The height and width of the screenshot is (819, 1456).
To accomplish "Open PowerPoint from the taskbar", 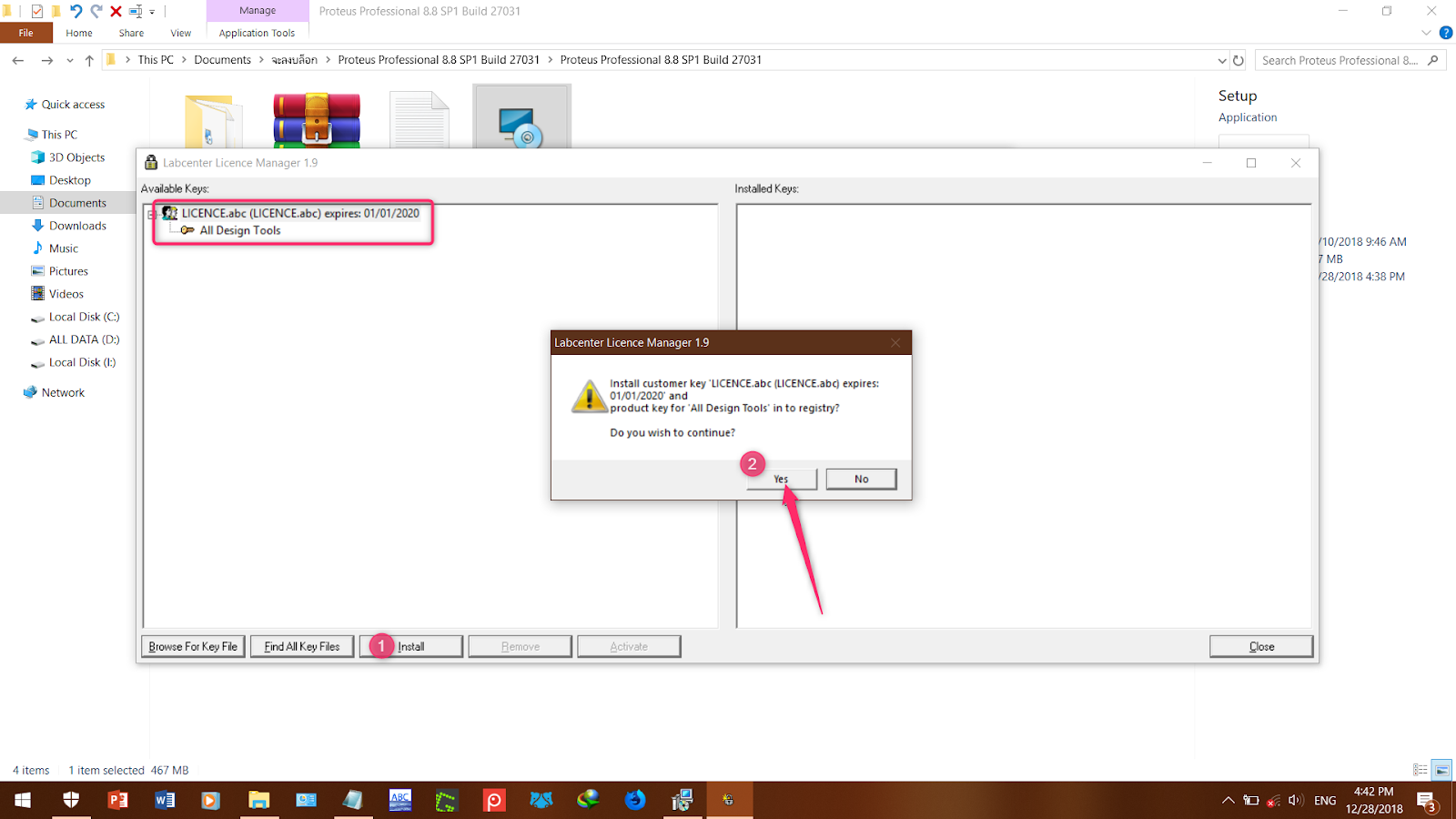I will pyautogui.click(x=118, y=800).
